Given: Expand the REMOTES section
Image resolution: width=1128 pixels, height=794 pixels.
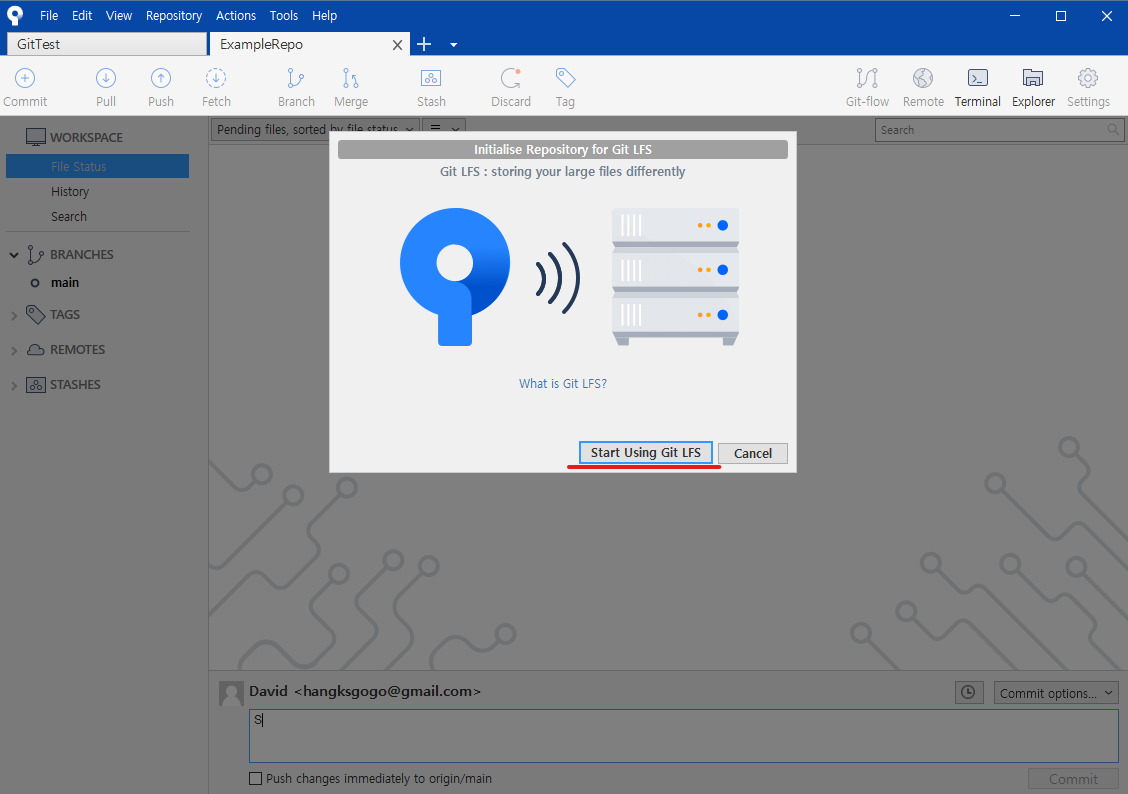Looking at the screenshot, I should (14, 350).
